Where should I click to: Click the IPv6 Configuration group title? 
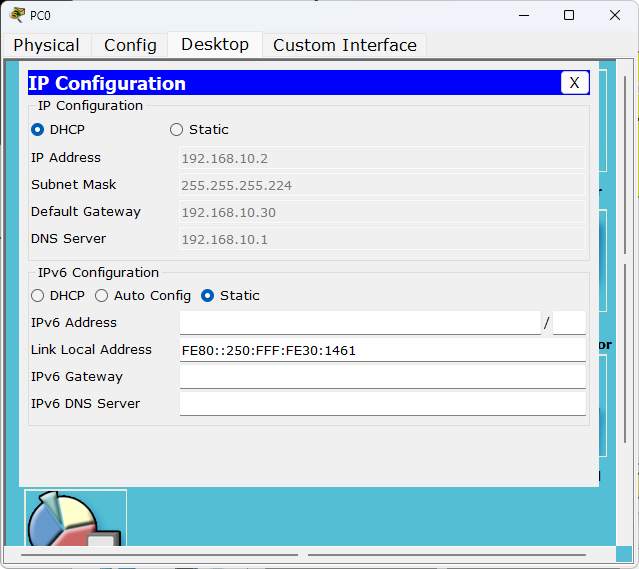point(98,273)
